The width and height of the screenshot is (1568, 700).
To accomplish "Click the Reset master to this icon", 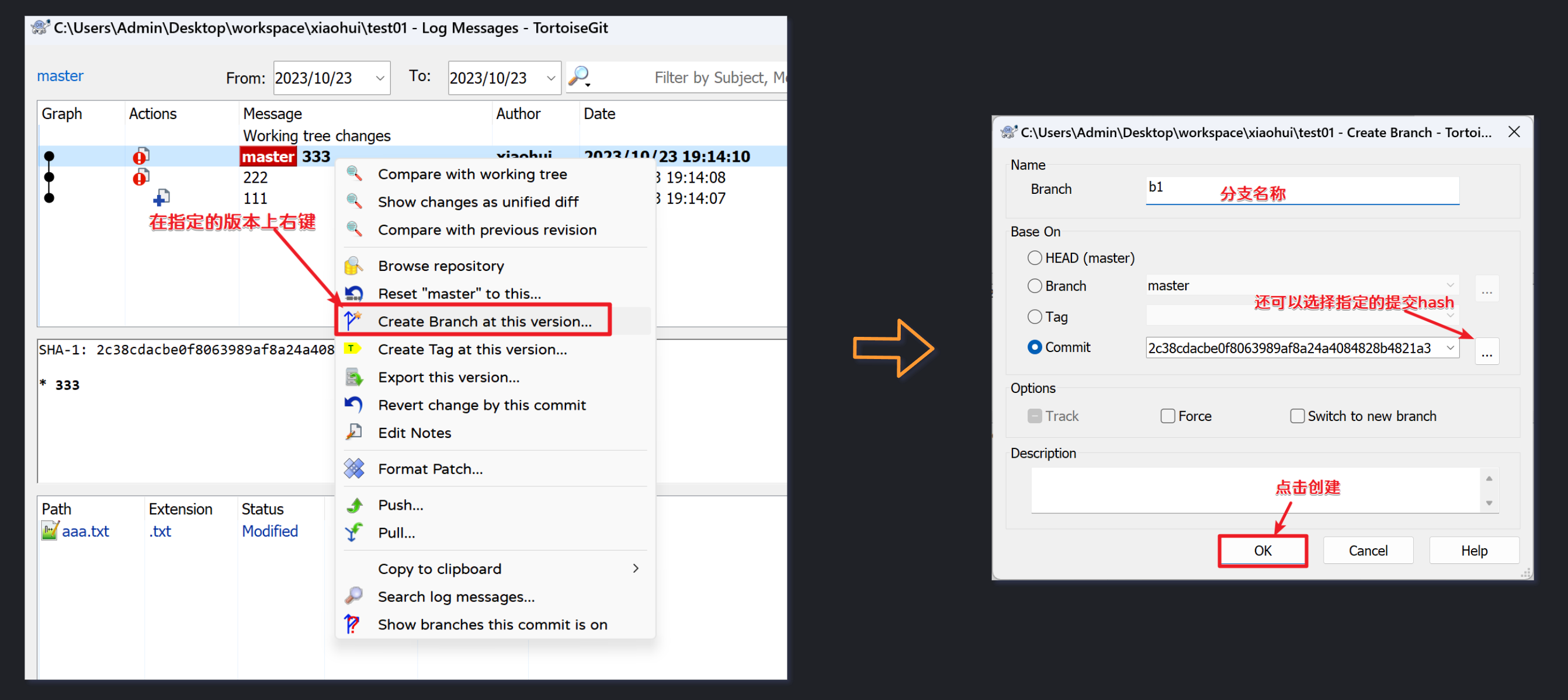I will [353, 294].
